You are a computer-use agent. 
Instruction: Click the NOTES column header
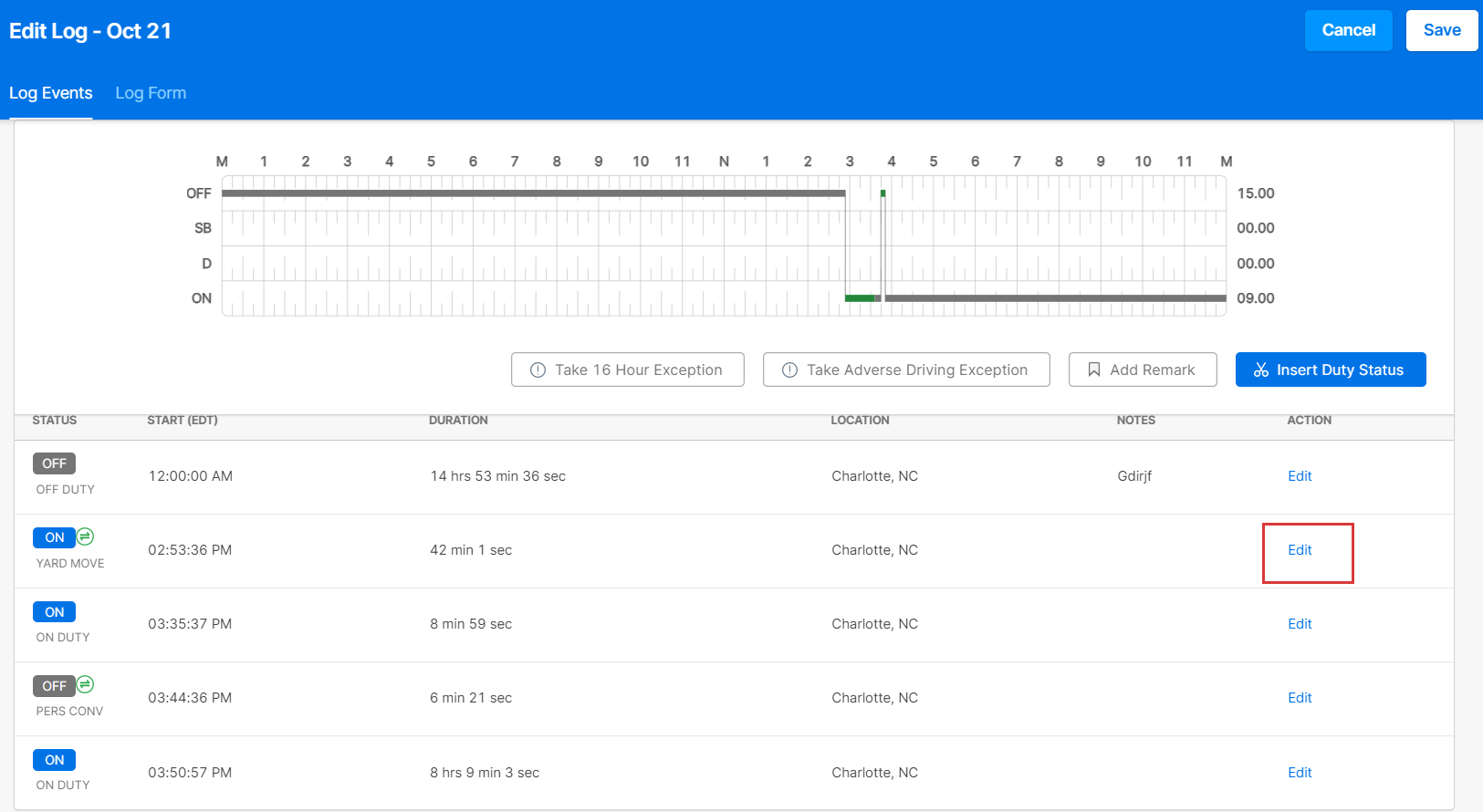tap(1136, 421)
